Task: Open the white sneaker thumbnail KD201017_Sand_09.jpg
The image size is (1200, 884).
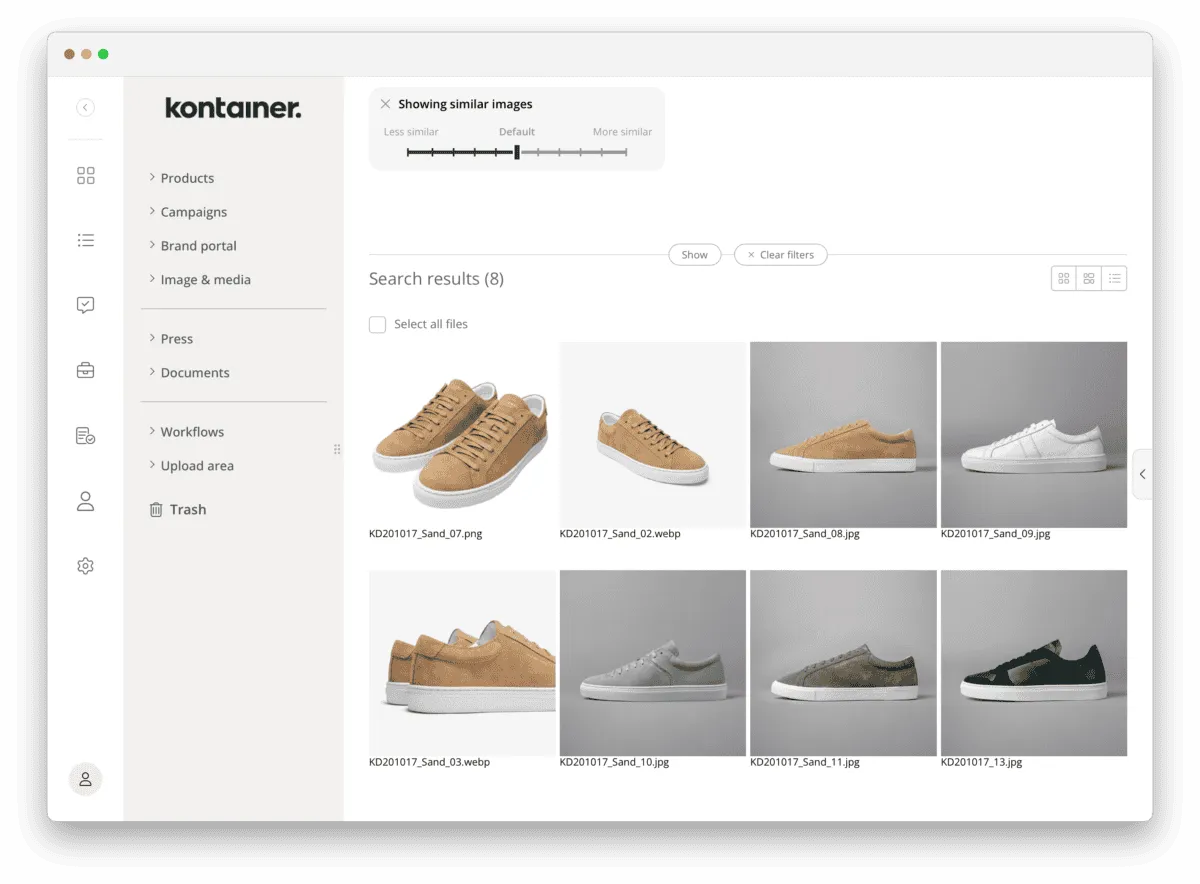Action: pyautogui.click(x=1034, y=435)
